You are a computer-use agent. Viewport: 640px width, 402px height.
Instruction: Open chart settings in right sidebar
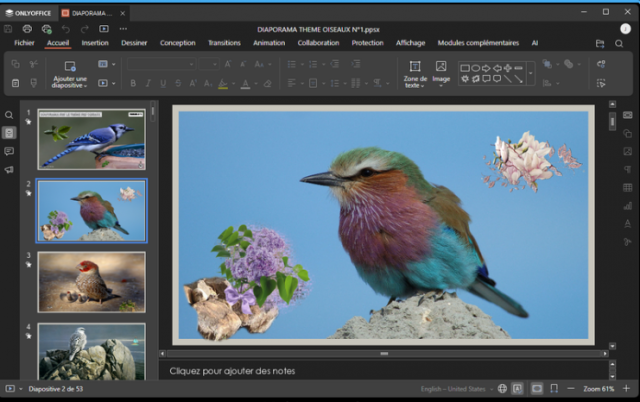tap(627, 205)
